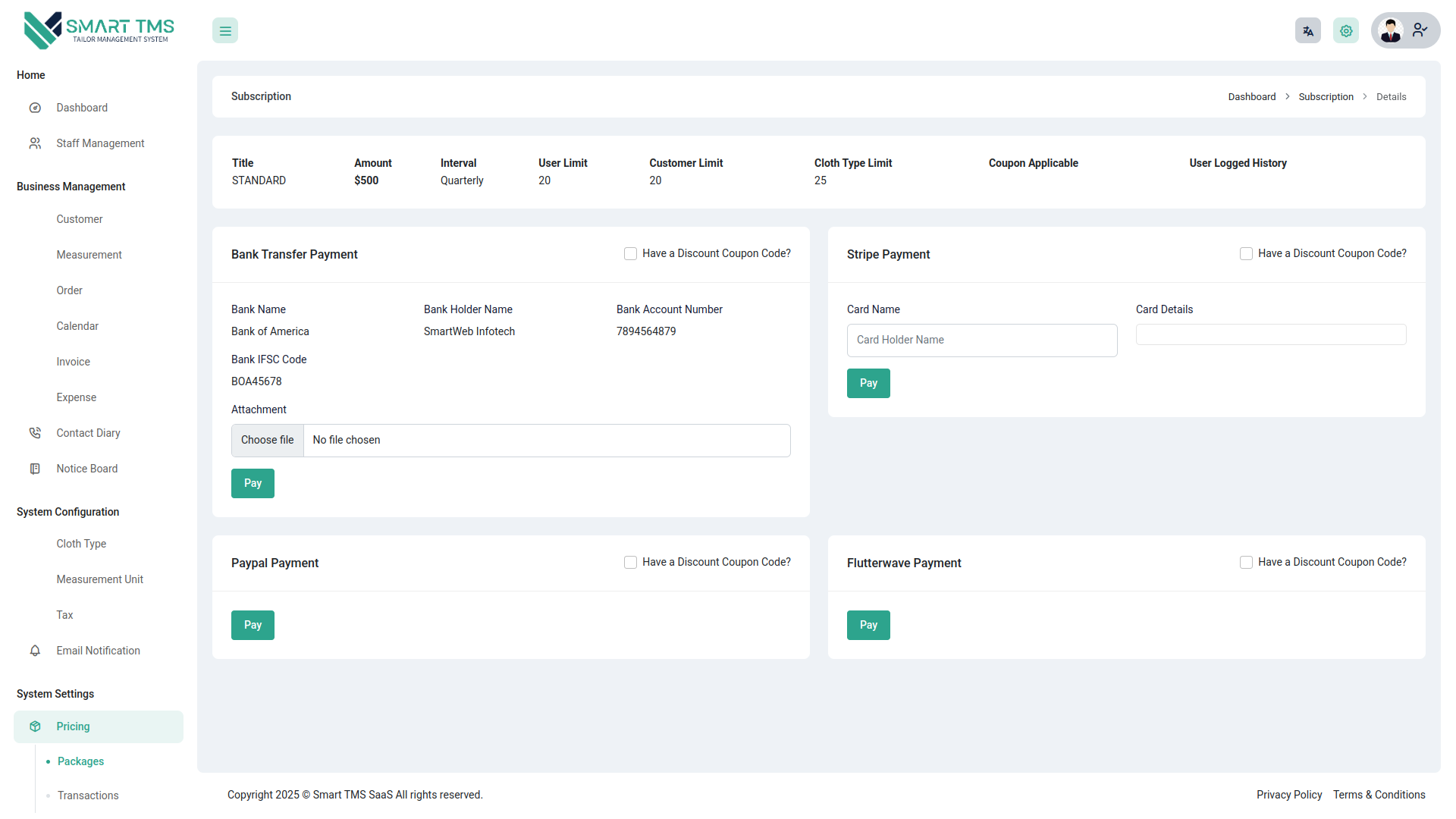Open the profile avatar dropdown

point(1391,30)
